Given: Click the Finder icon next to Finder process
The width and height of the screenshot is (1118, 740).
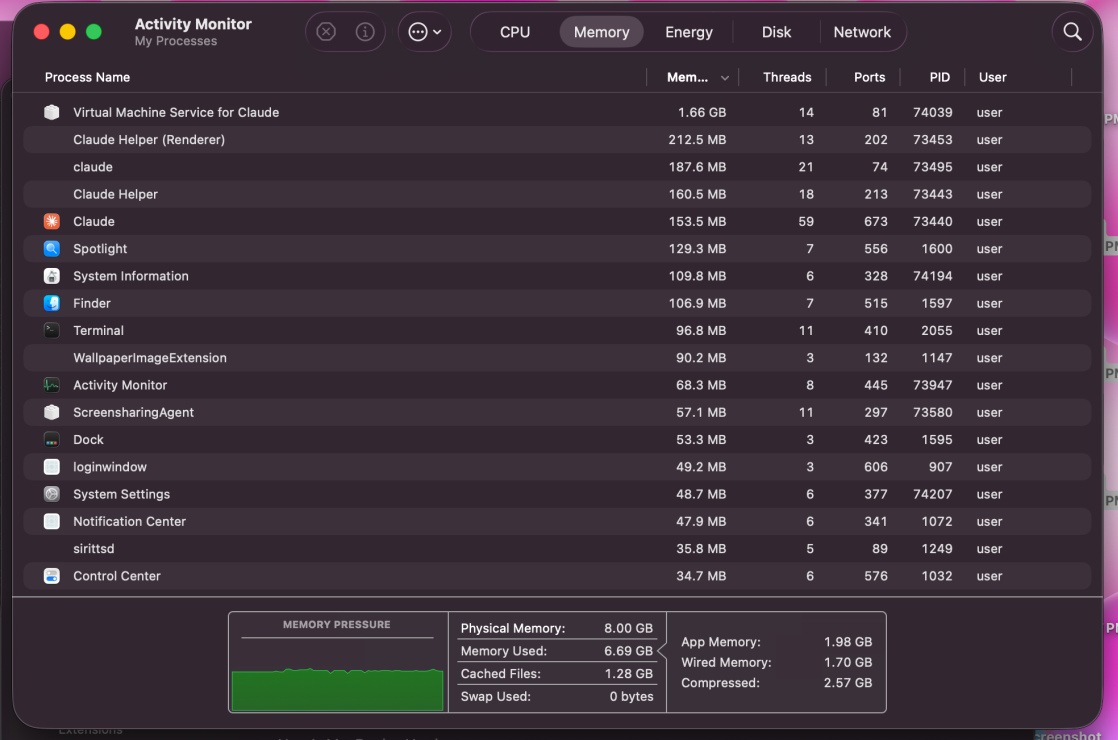Looking at the screenshot, I should click(51, 303).
